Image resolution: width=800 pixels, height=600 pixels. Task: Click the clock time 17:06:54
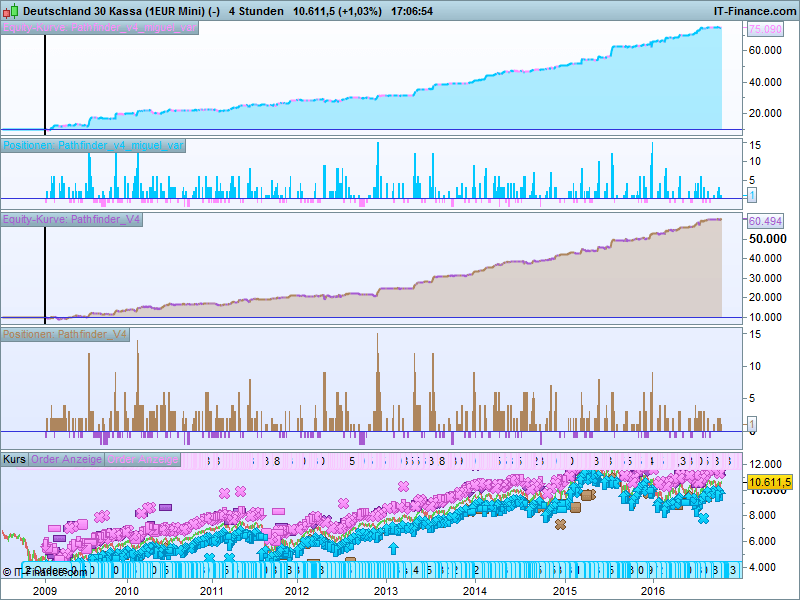click(x=412, y=11)
